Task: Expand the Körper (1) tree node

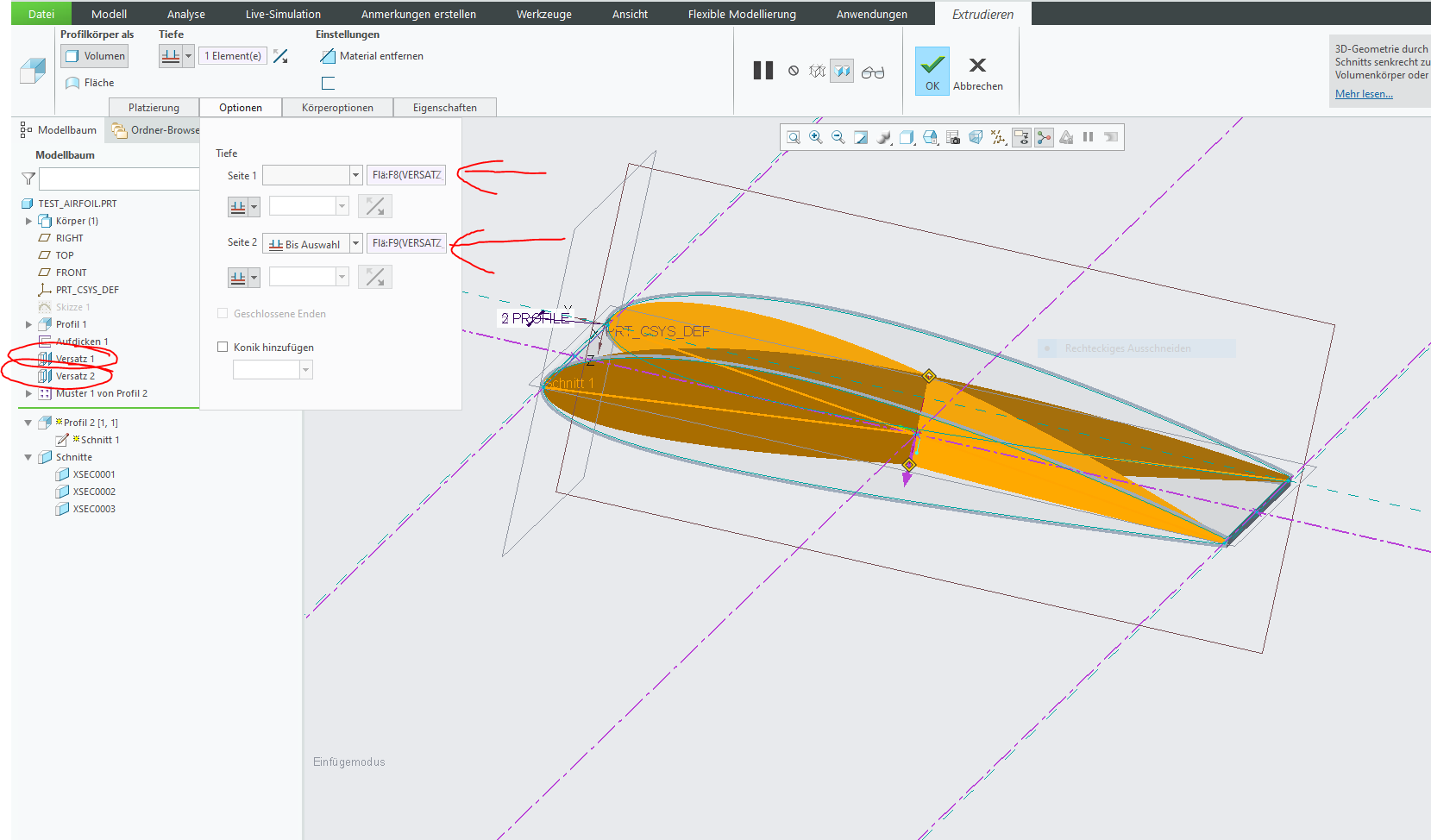Action: (x=28, y=221)
